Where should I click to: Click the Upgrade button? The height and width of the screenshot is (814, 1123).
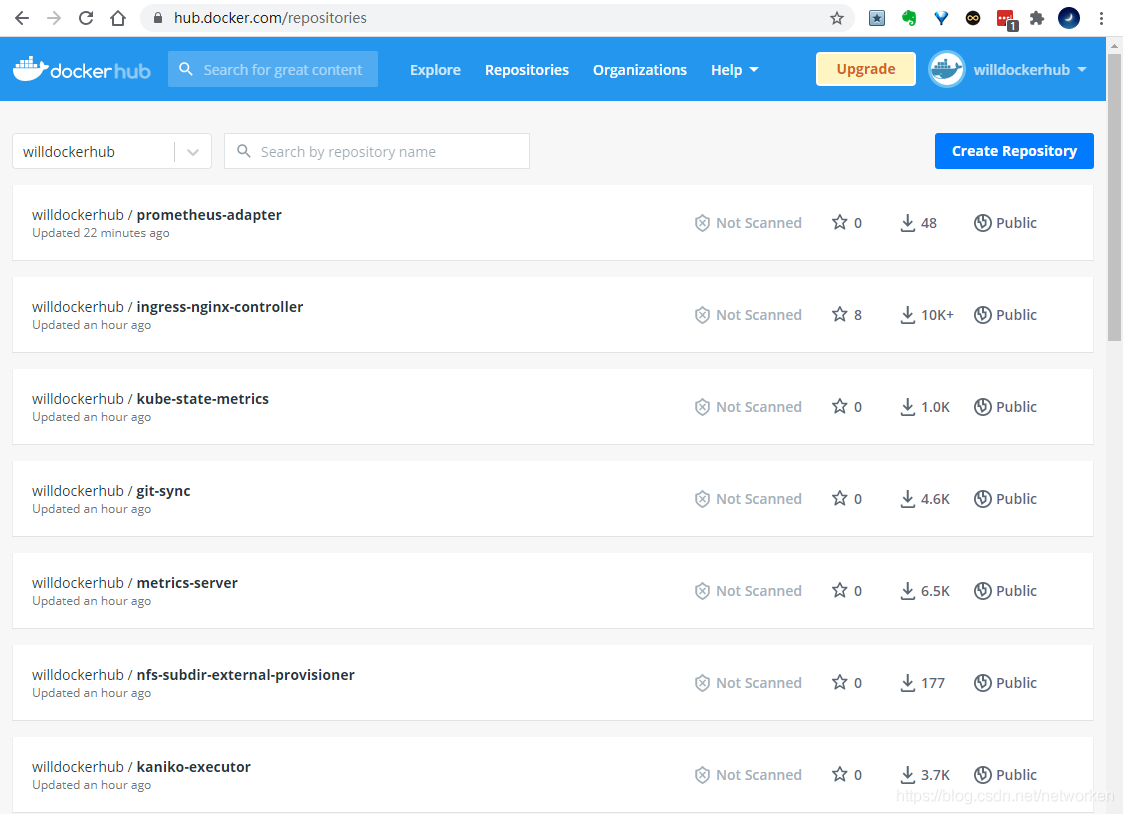click(x=865, y=69)
